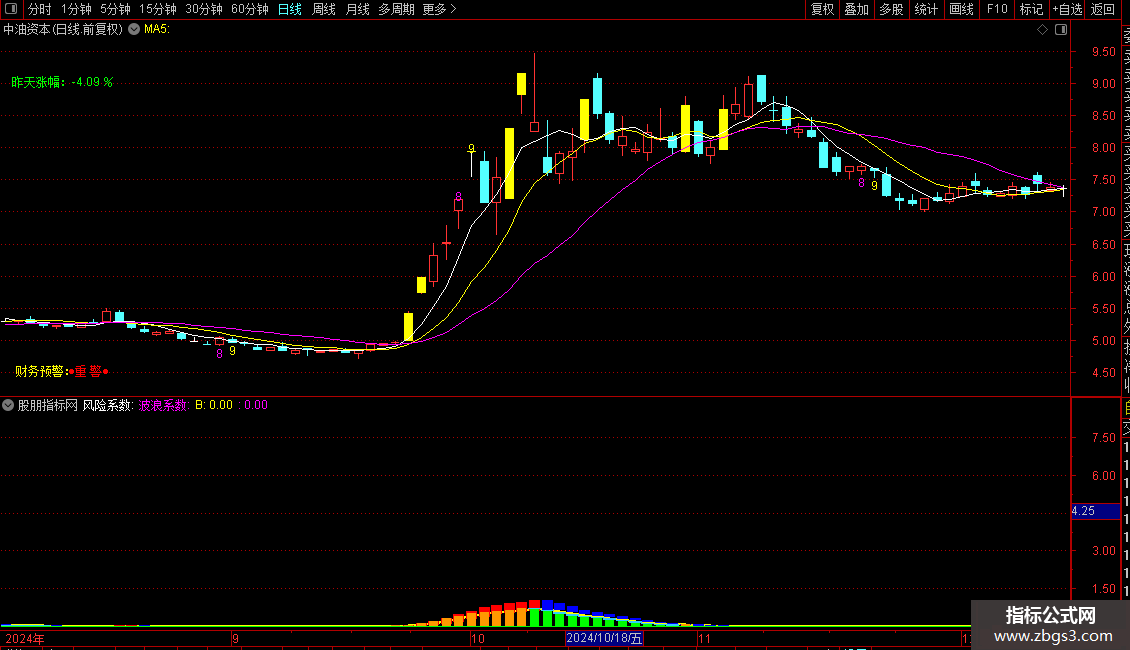
Task: Click the month 9 marker on time axis
Action: click(x=236, y=638)
